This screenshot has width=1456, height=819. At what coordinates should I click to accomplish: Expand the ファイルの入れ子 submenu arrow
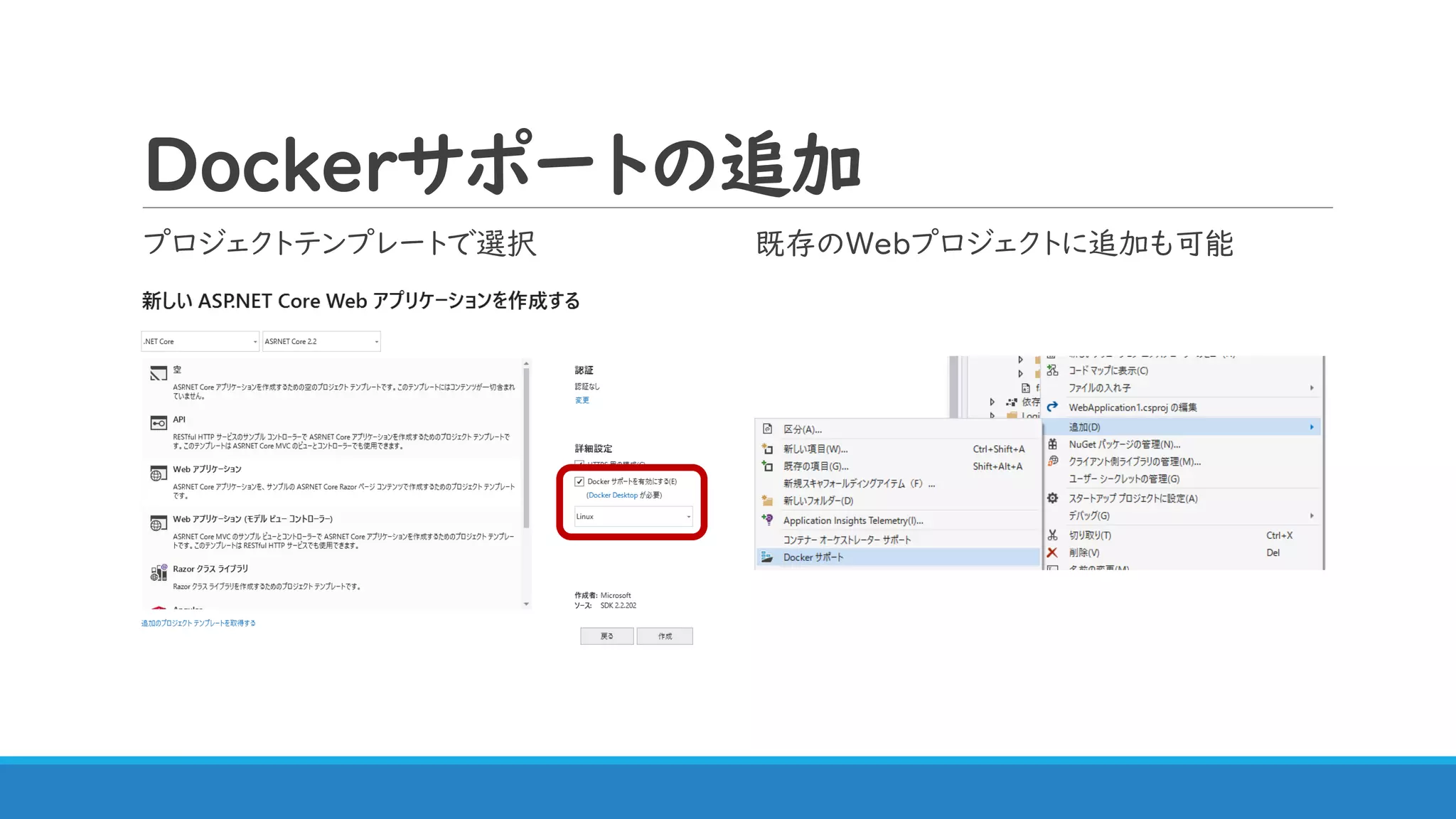coord(1312,387)
